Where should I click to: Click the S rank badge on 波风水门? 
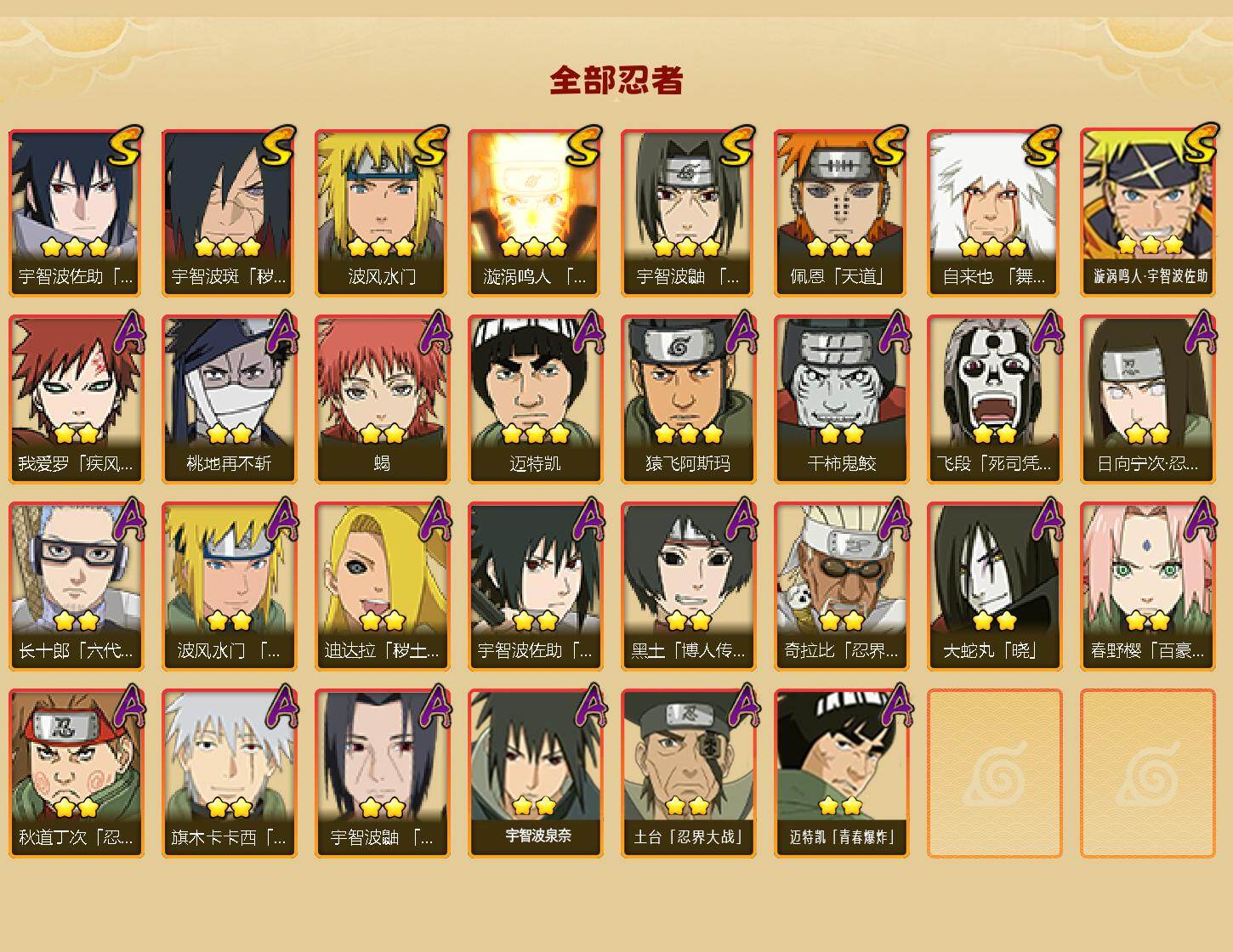[430, 144]
